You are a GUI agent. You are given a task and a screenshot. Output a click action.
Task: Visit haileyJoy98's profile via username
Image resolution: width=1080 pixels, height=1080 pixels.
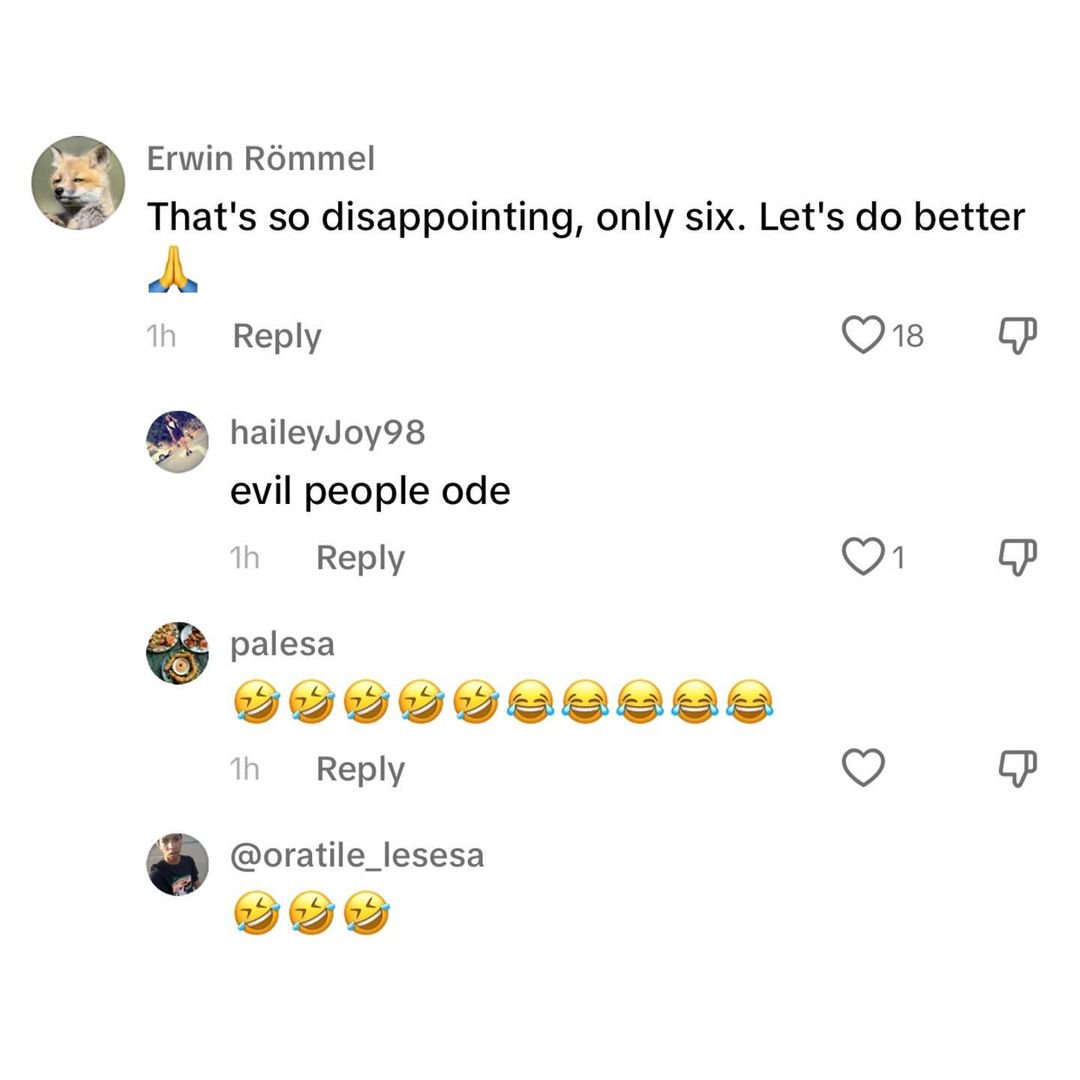click(x=328, y=433)
